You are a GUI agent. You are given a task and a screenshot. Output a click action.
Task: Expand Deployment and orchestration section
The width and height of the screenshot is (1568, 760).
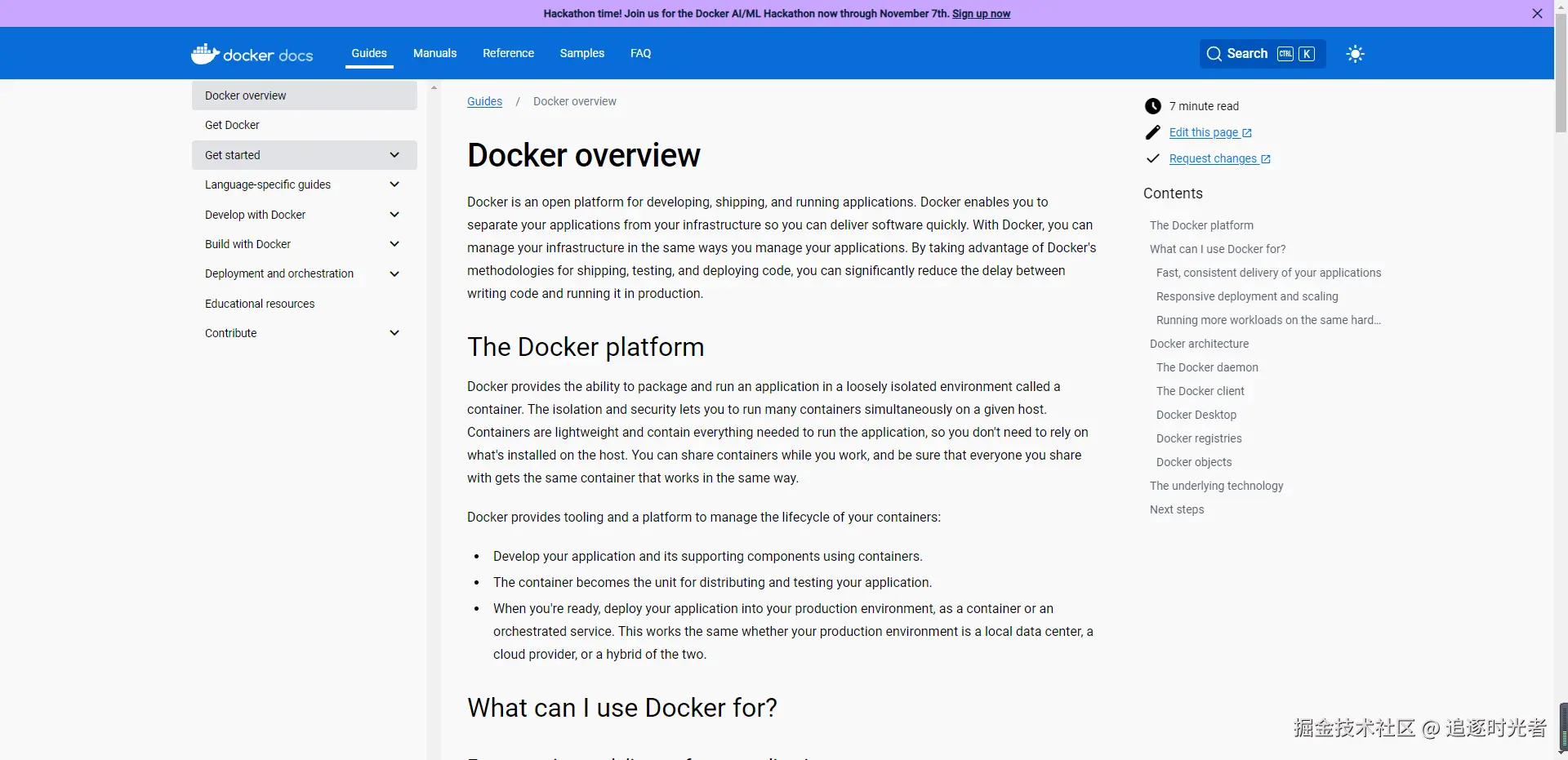(x=394, y=273)
